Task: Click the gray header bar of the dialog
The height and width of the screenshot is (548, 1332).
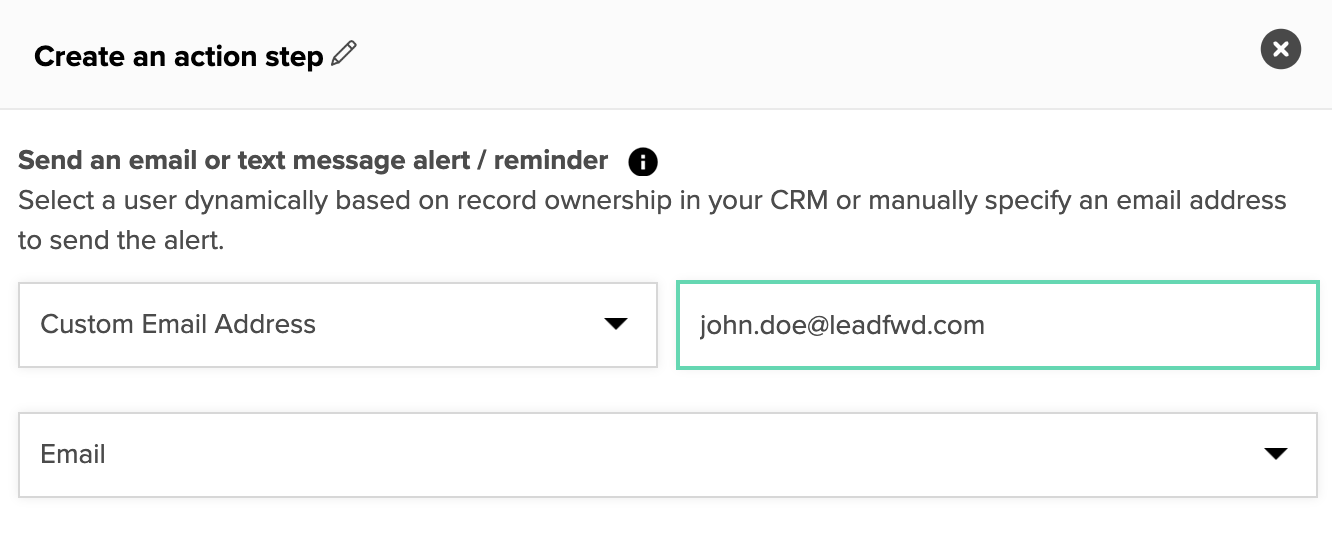Action: click(800, 54)
